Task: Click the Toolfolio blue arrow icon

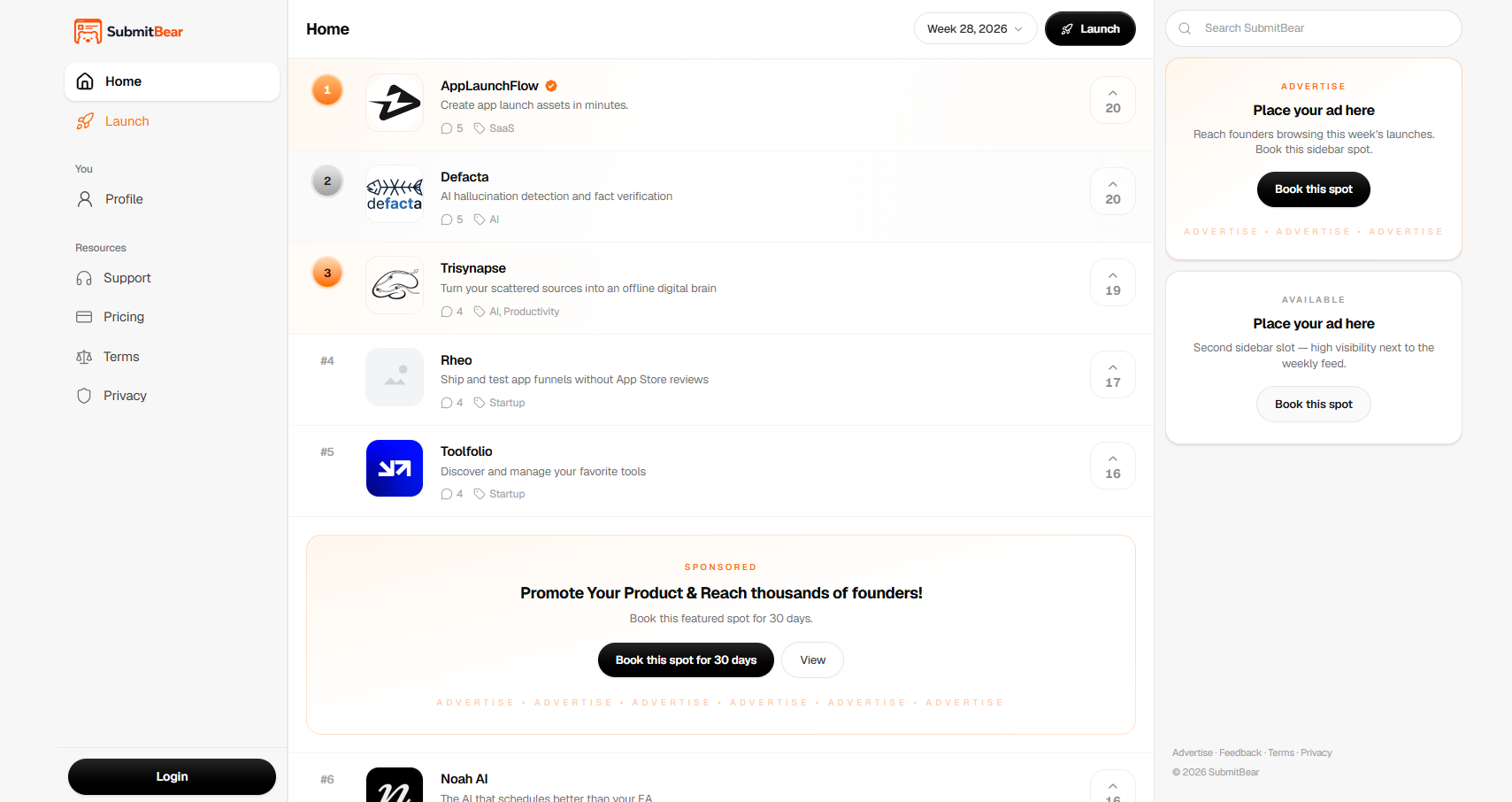Action: point(395,468)
